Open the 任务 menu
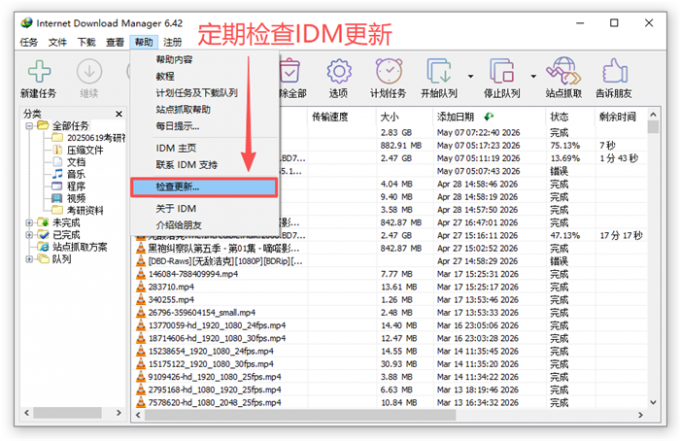Screen dimensions: 680x441 (29, 42)
